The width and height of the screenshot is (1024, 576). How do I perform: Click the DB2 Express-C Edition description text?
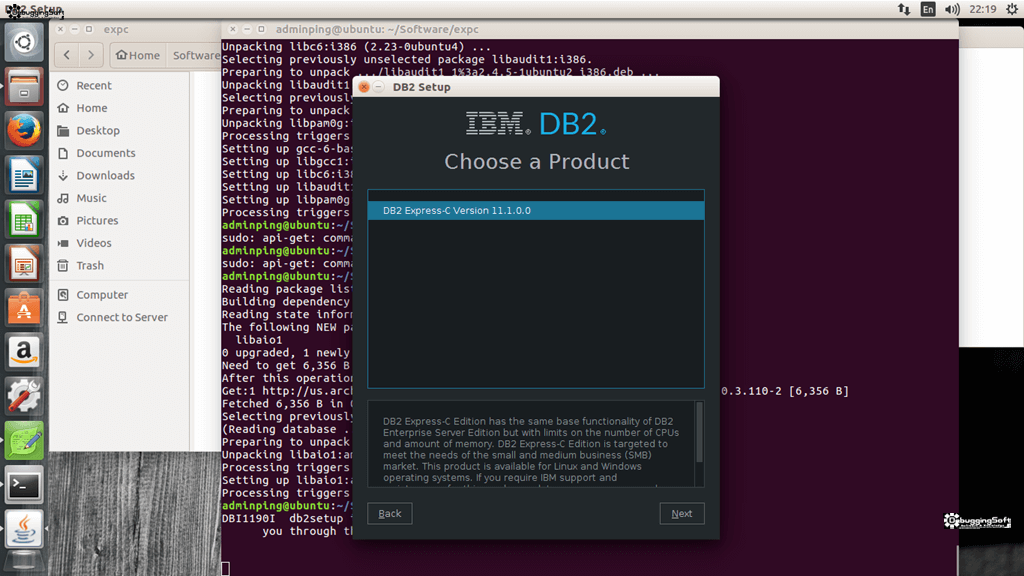pos(532,449)
